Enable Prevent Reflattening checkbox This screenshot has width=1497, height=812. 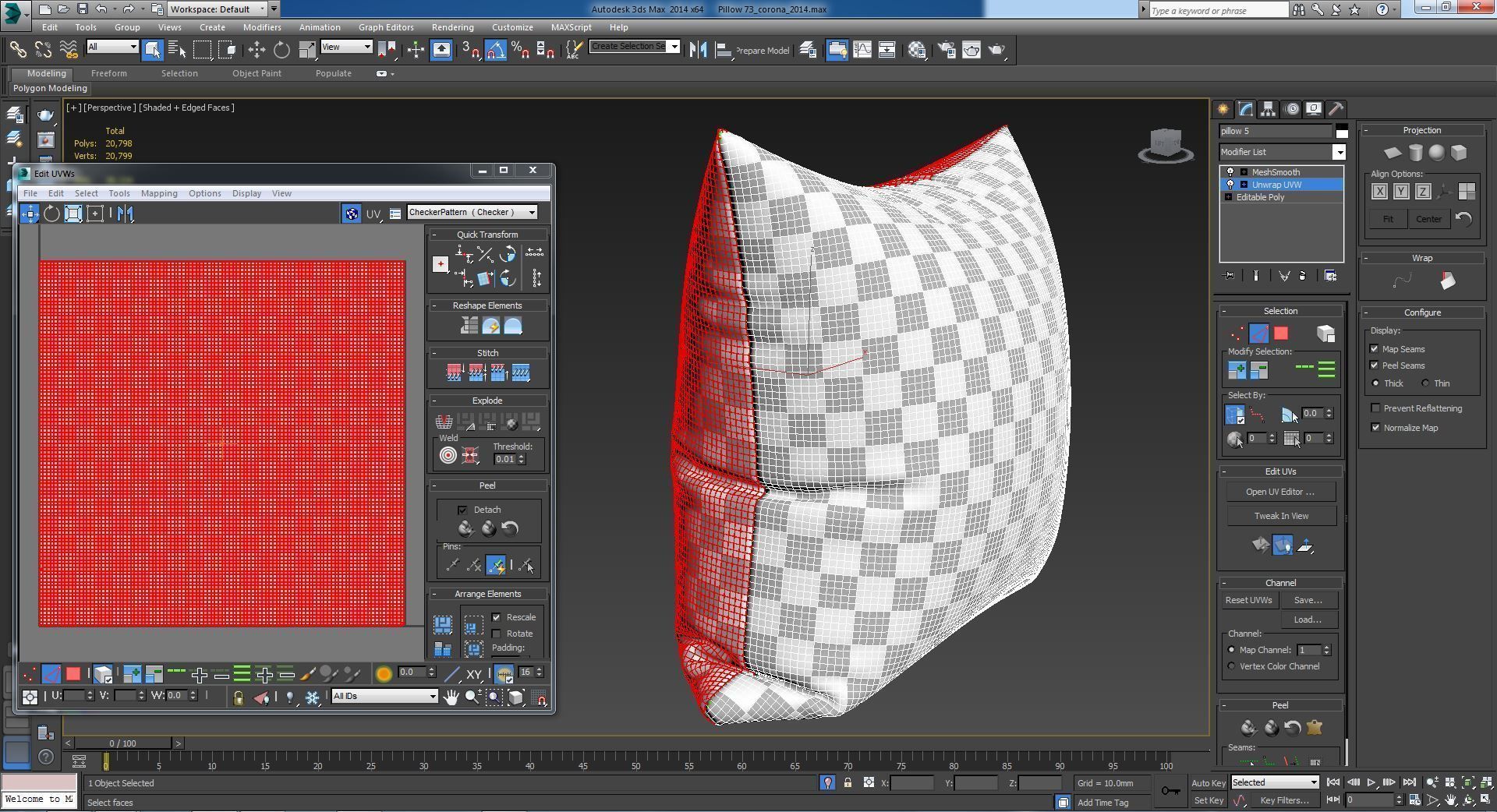pos(1375,408)
